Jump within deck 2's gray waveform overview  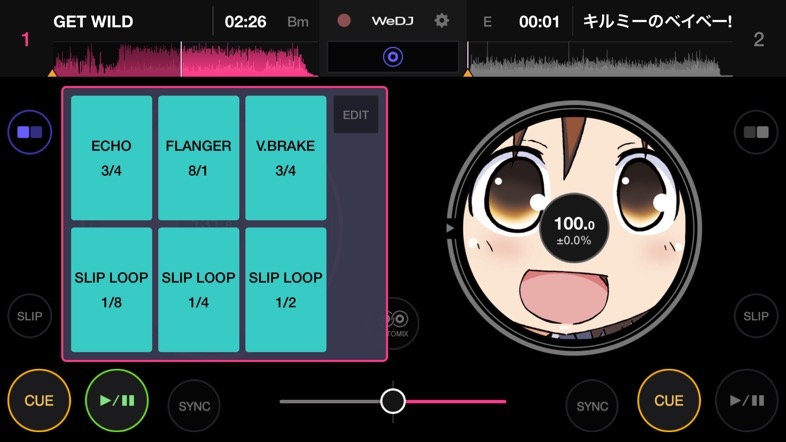(x=600, y=59)
